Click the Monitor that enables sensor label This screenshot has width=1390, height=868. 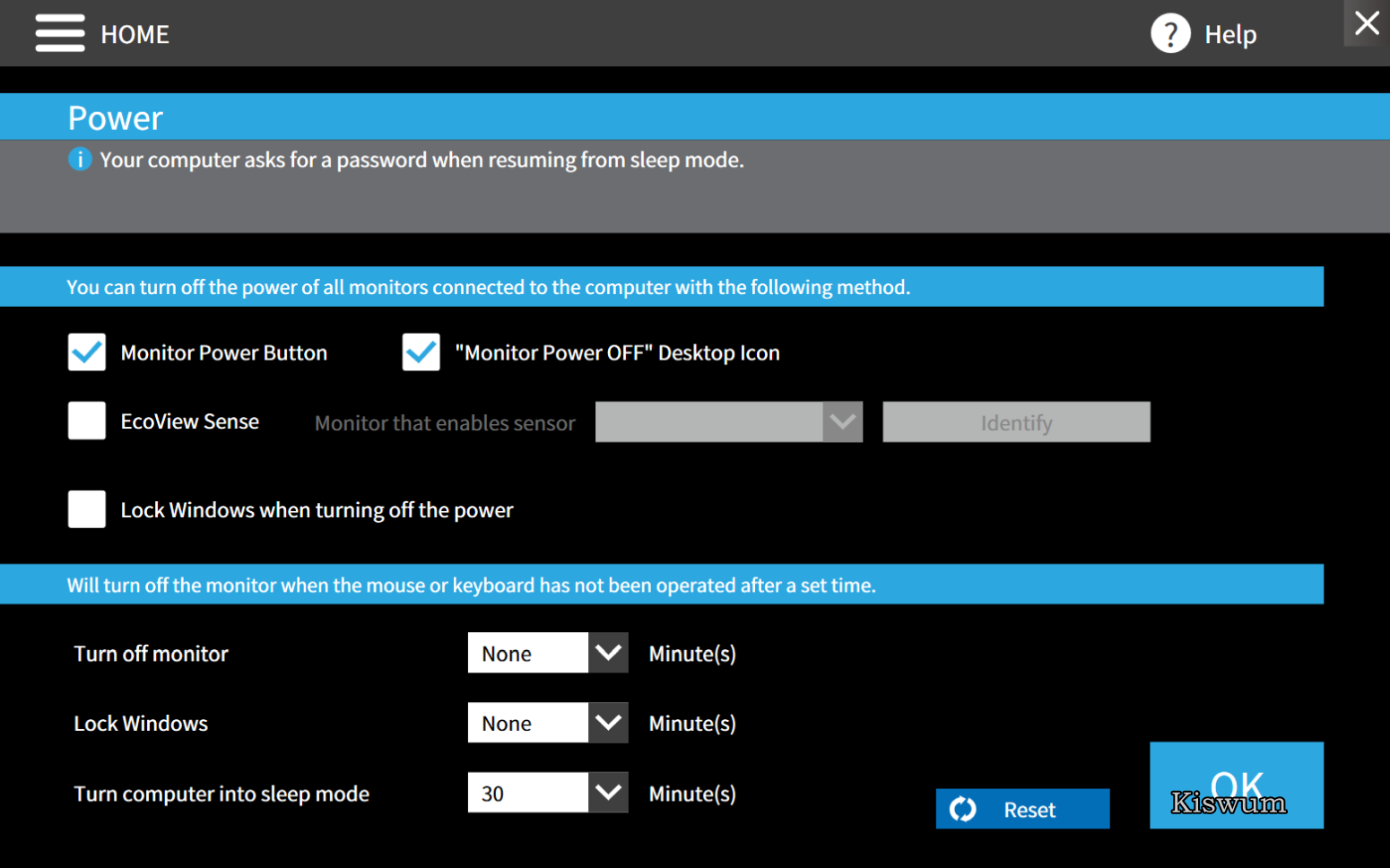coord(445,423)
